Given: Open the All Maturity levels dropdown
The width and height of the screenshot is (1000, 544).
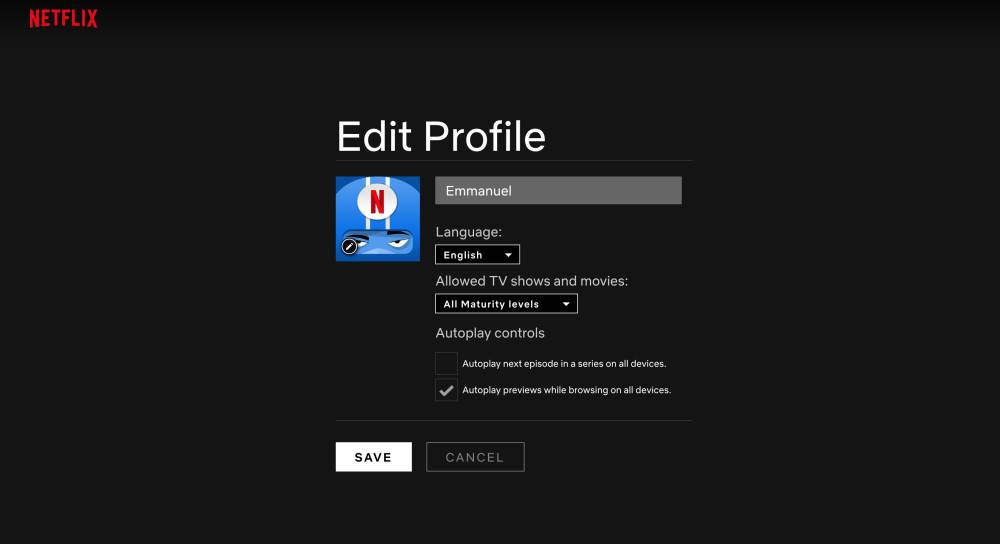Looking at the screenshot, I should point(506,304).
